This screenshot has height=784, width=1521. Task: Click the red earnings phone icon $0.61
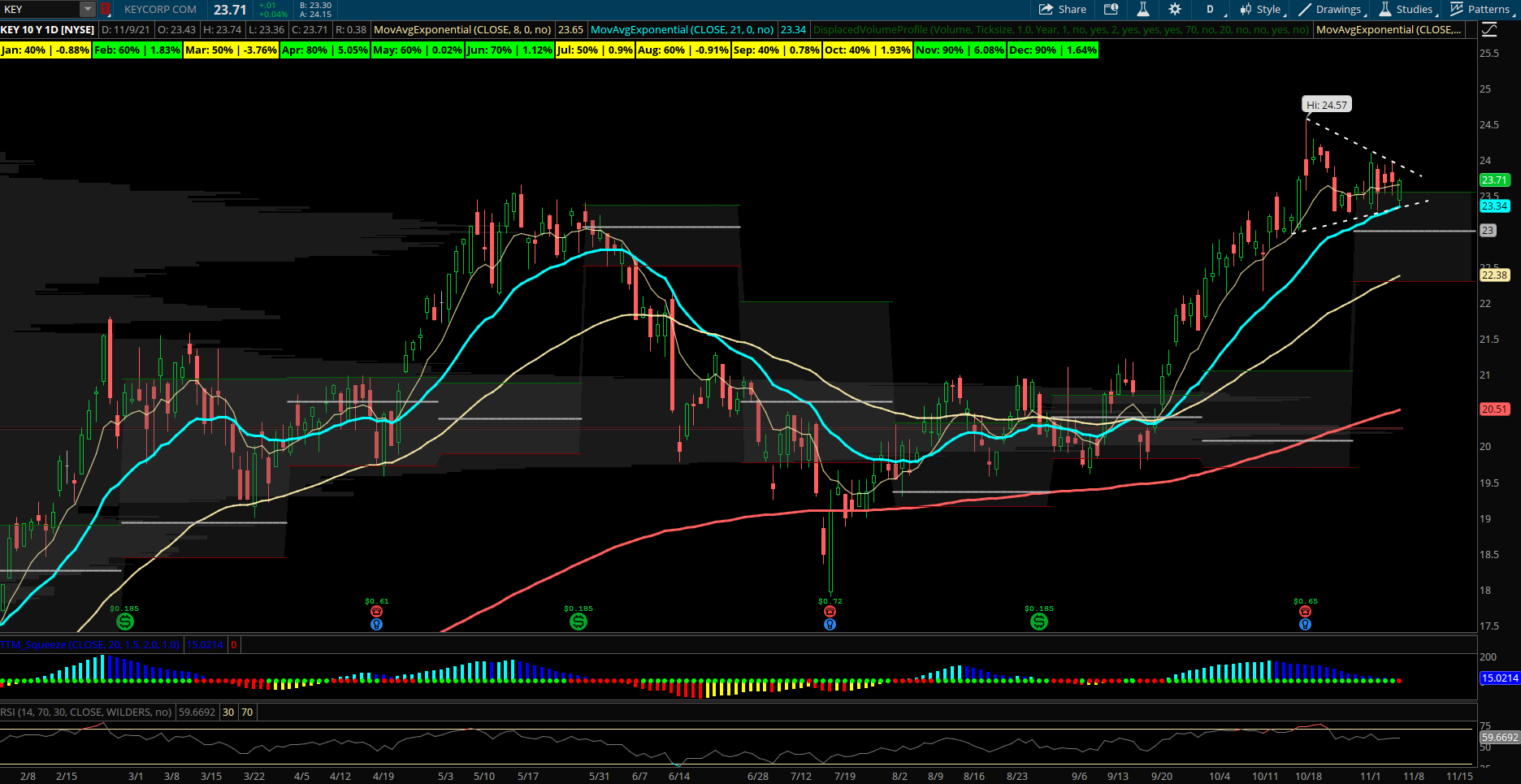tap(376, 611)
